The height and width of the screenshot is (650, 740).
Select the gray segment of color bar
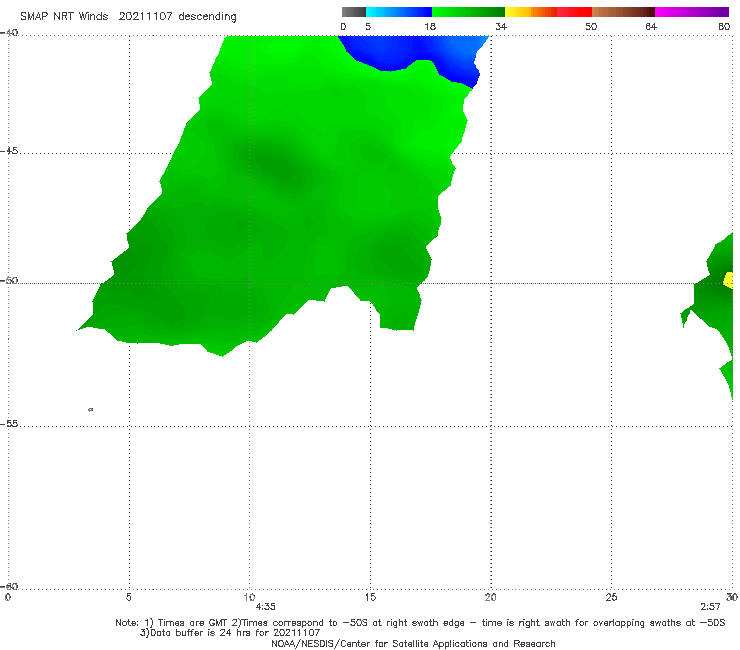[x=353, y=12]
